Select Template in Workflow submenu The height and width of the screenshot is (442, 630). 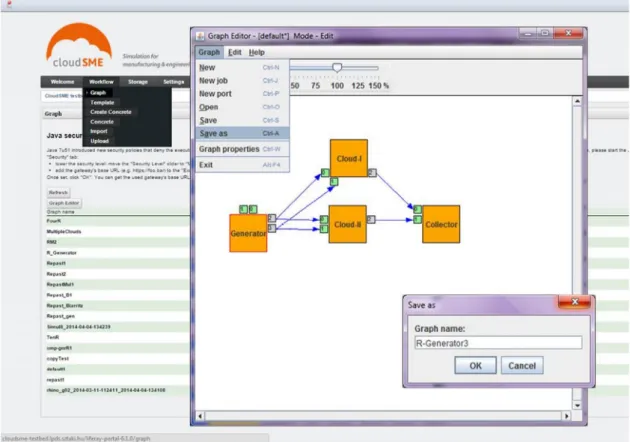102,102
